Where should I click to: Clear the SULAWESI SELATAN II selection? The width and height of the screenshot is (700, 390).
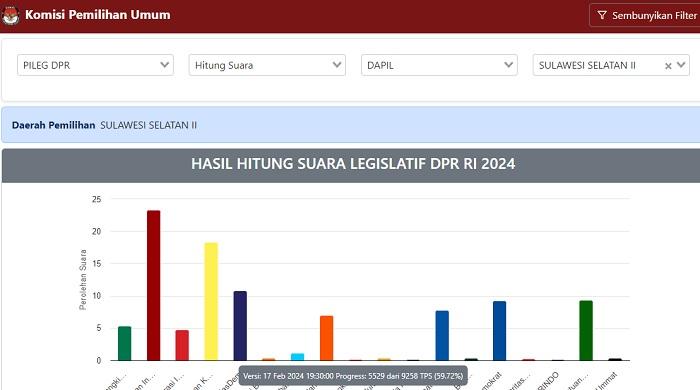point(668,66)
